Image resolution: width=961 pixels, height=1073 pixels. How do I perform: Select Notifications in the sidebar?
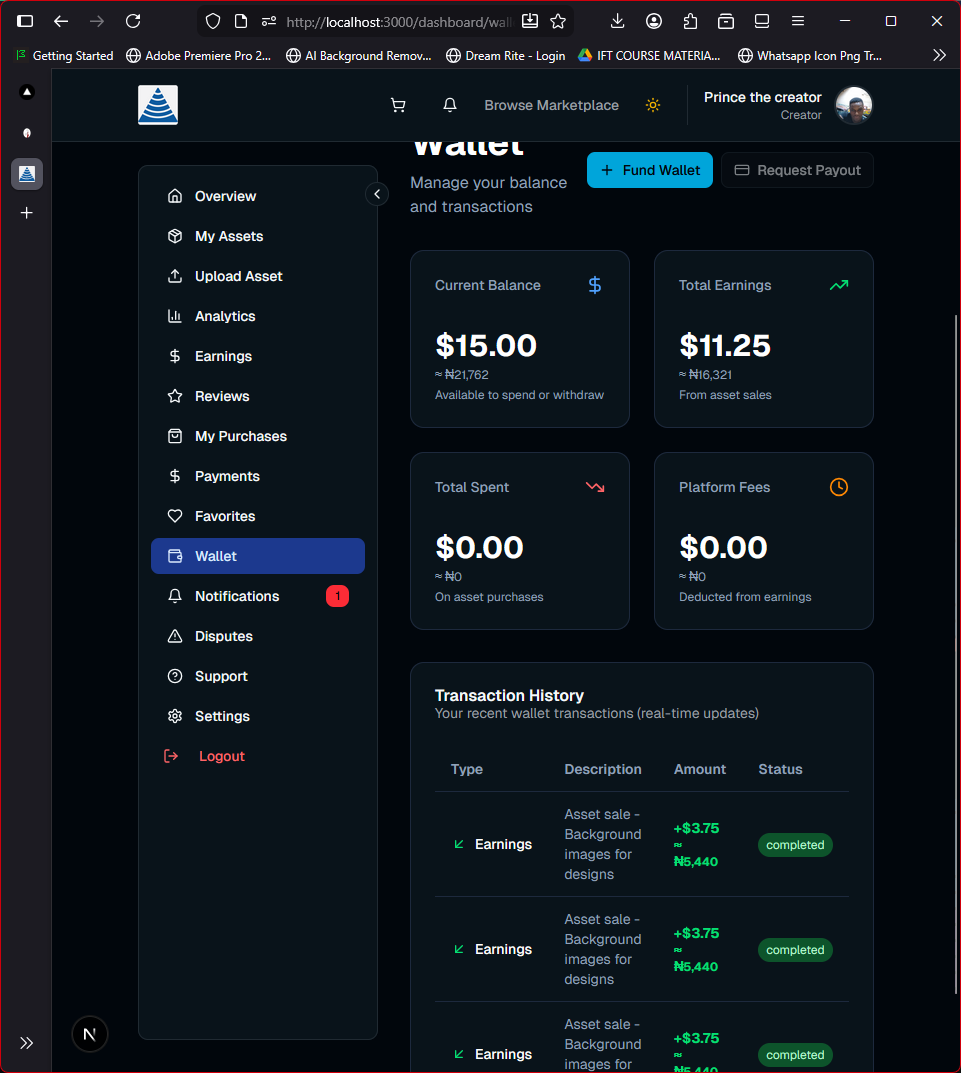point(237,596)
